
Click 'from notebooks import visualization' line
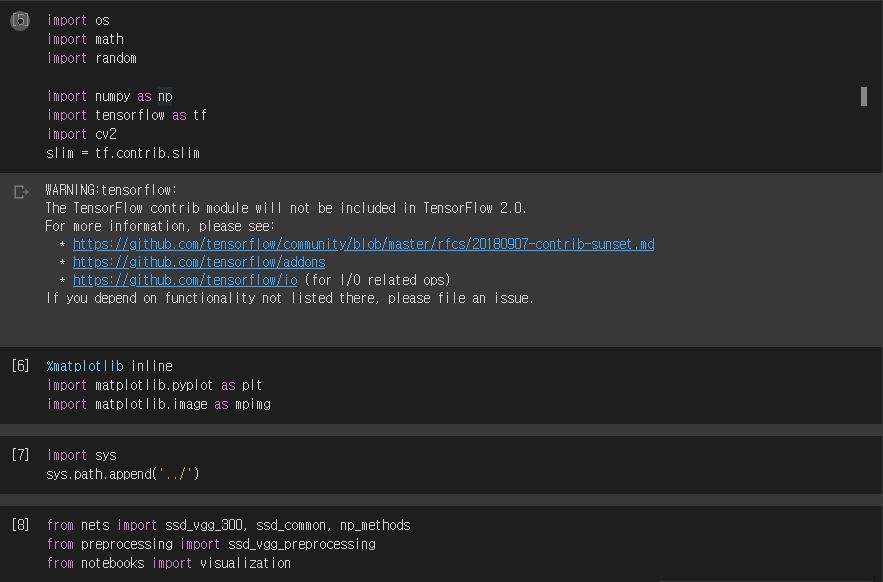tap(168, 563)
